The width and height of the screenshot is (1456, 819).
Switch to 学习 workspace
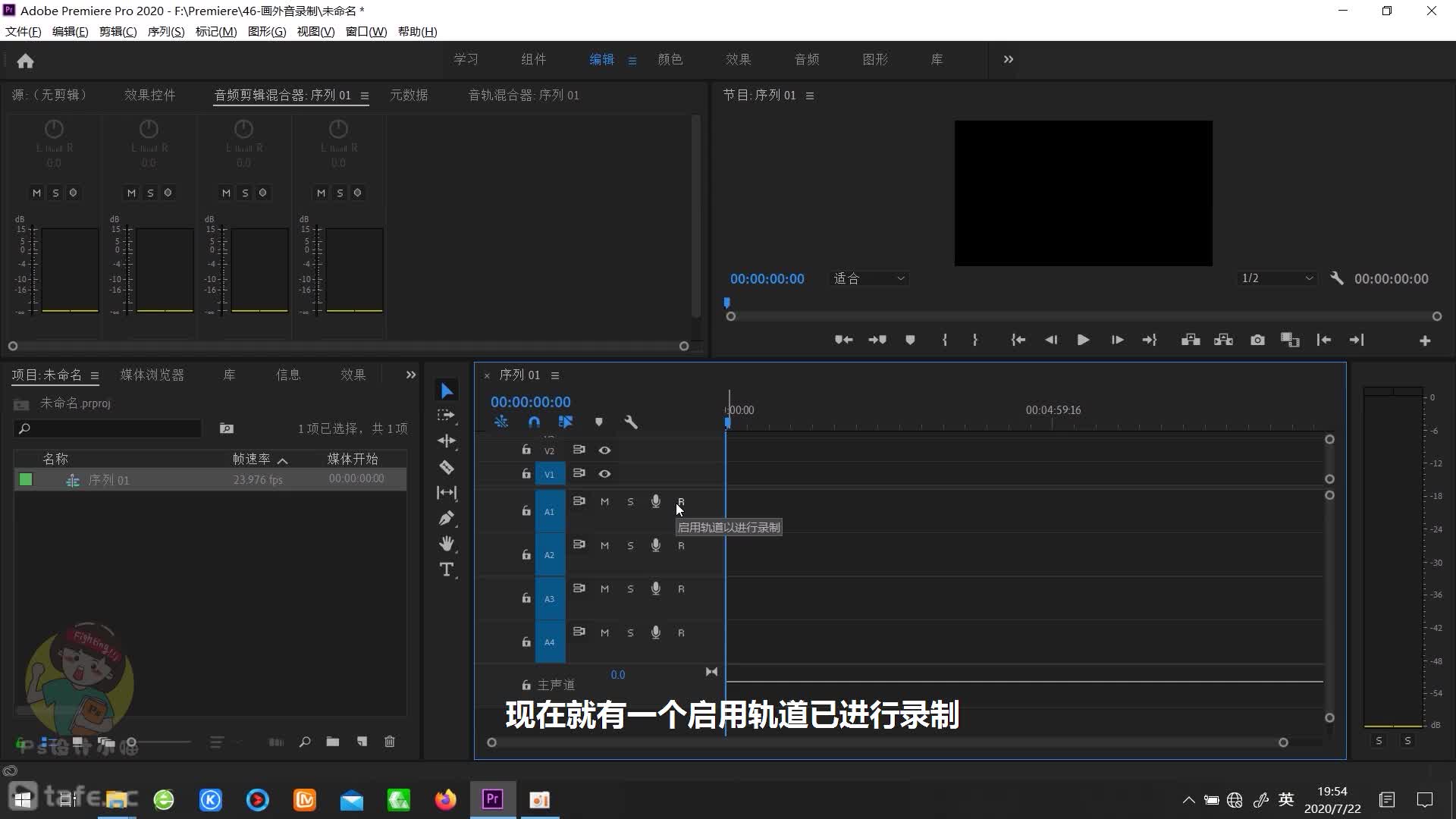[466, 59]
